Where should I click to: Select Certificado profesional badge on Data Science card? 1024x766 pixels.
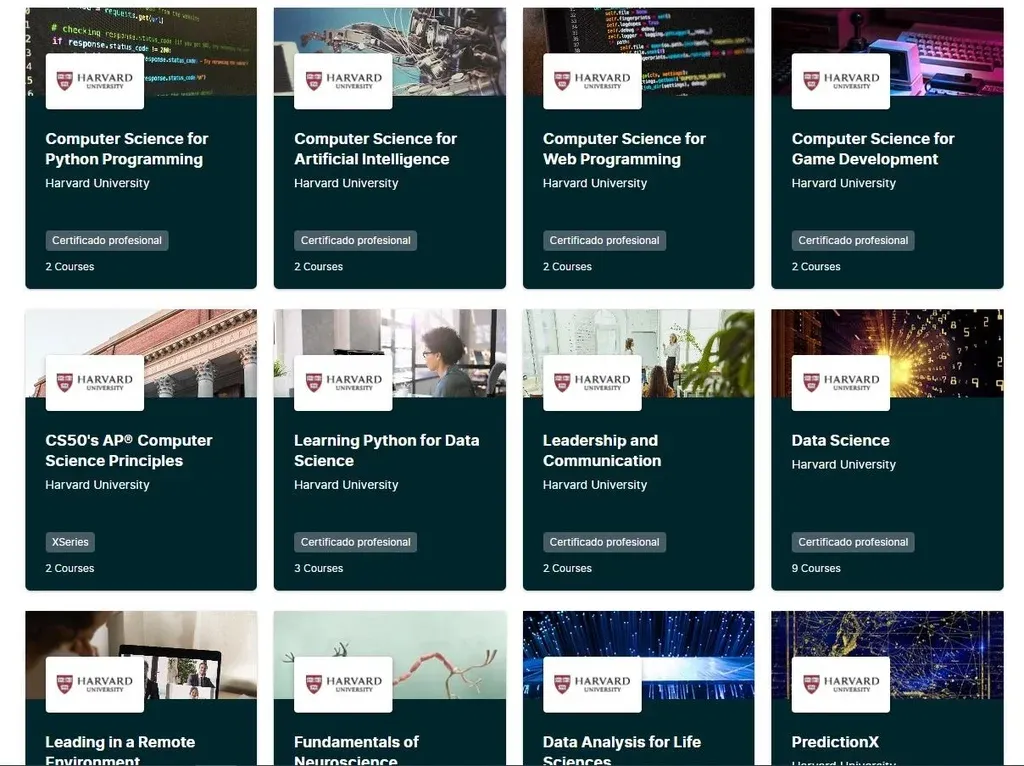click(853, 542)
